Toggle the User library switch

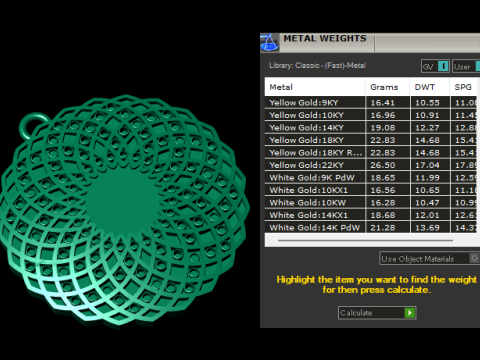point(466,66)
